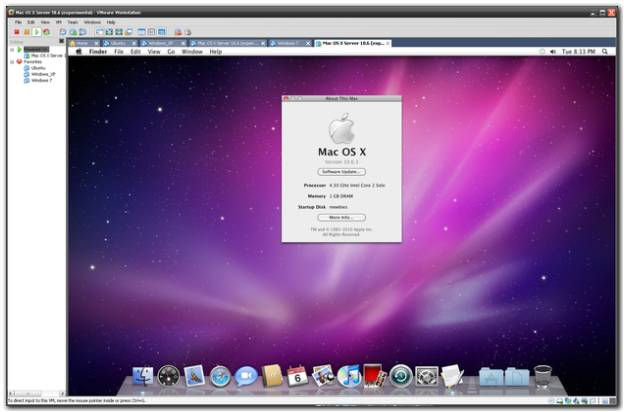Click the Memory value text
The image size is (624, 412).
pyautogui.click(x=341, y=196)
